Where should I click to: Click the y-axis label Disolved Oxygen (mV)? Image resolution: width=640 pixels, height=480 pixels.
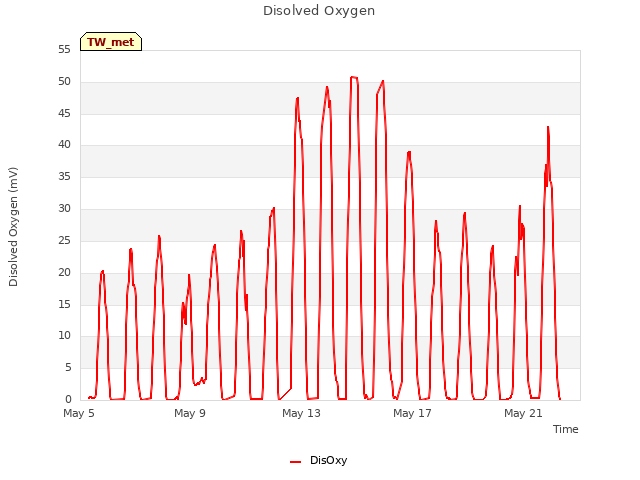[x=13, y=227]
